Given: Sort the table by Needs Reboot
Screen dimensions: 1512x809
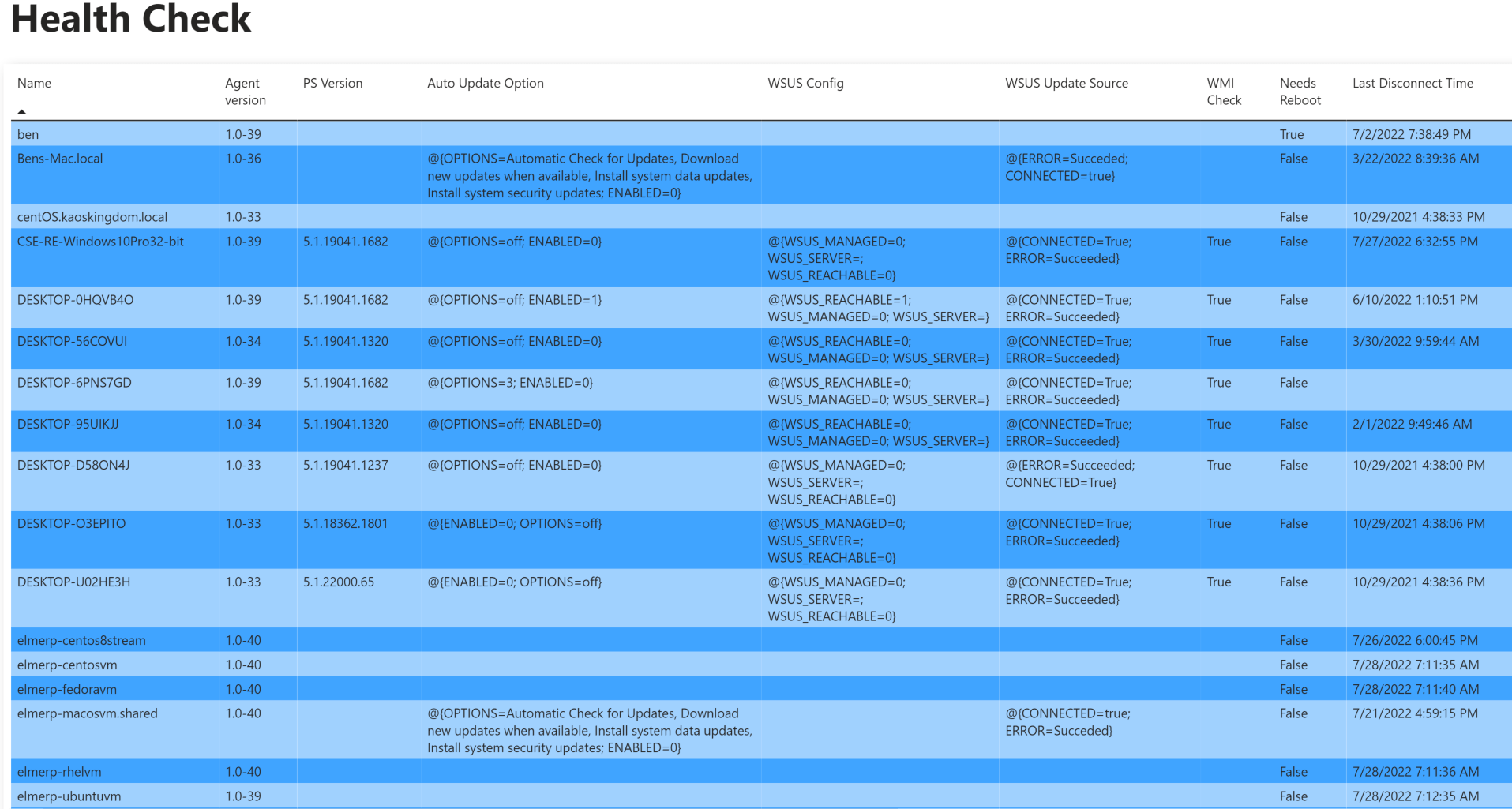Looking at the screenshot, I should click(1298, 91).
